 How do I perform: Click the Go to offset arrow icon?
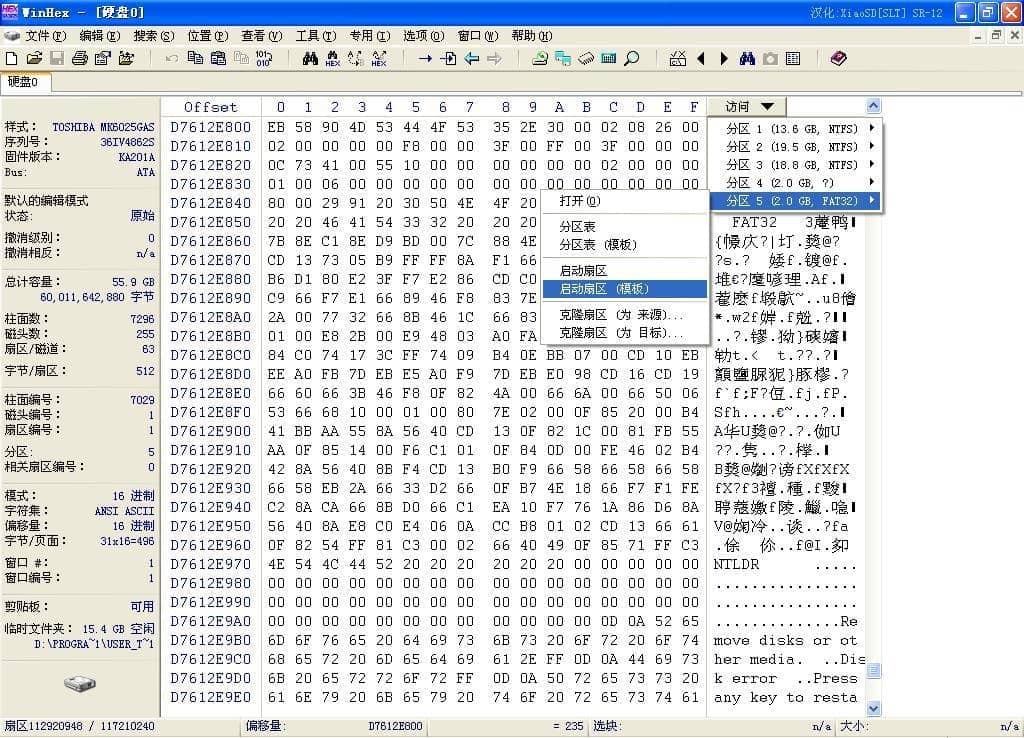(425, 59)
